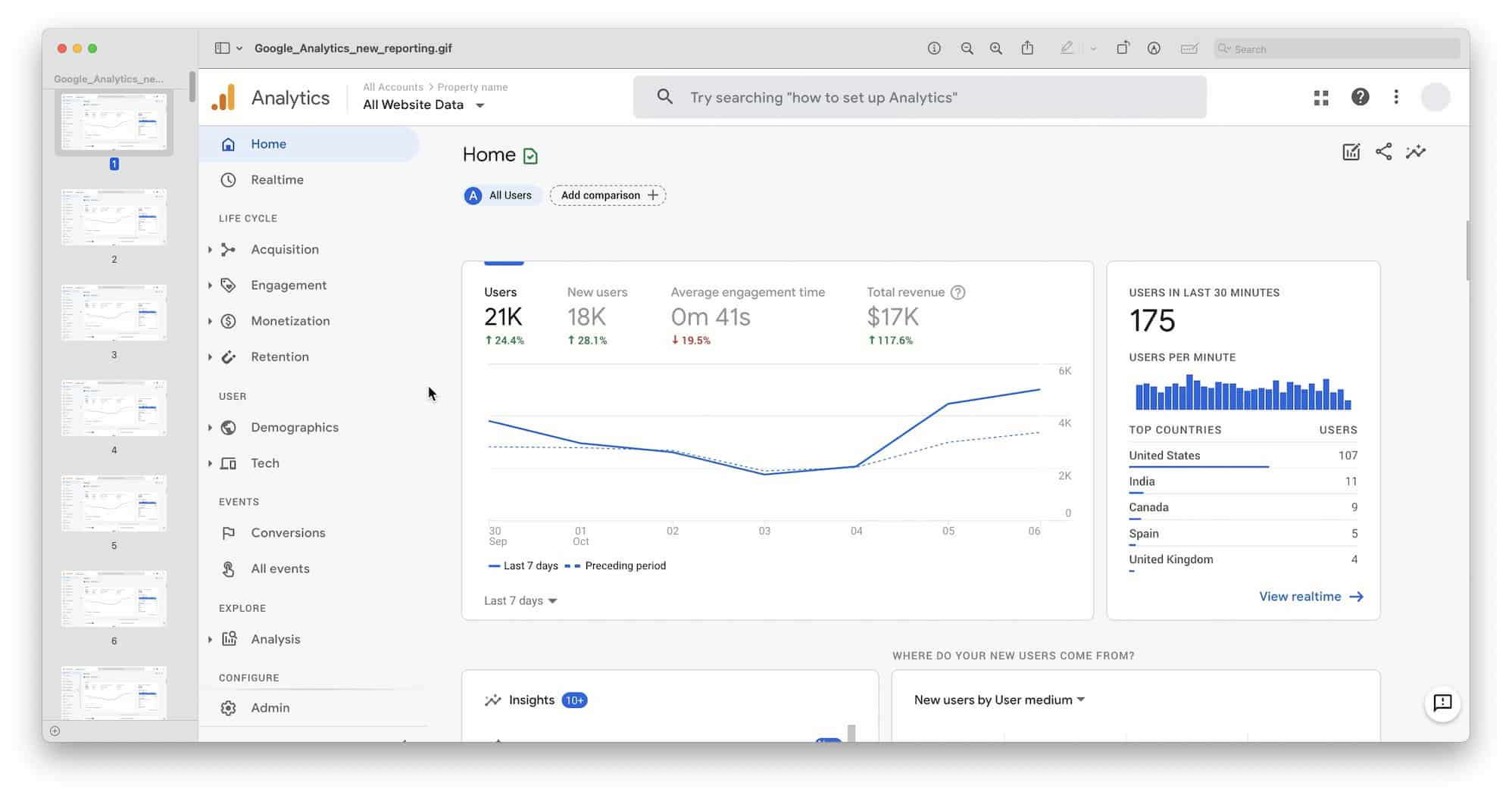The height and width of the screenshot is (798, 1512).
Task: Open the Insights 10+ badge
Action: pyautogui.click(x=574, y=700)
